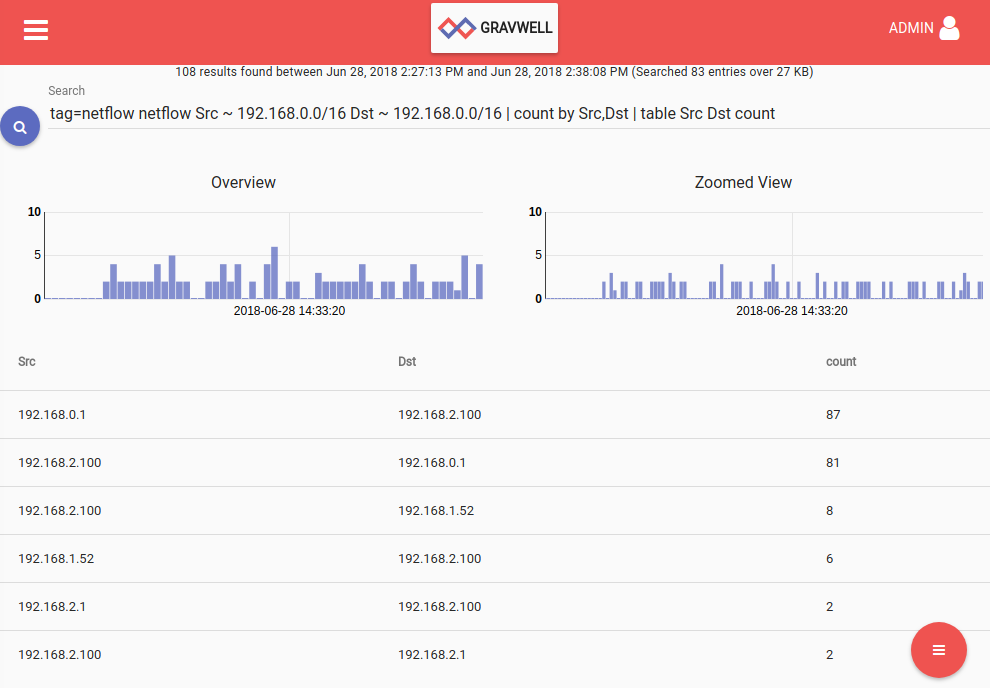Screen dimensions: 990x688
Task: Select Dst 192.168.2.1 cell
Action: (x=432, y=655)
